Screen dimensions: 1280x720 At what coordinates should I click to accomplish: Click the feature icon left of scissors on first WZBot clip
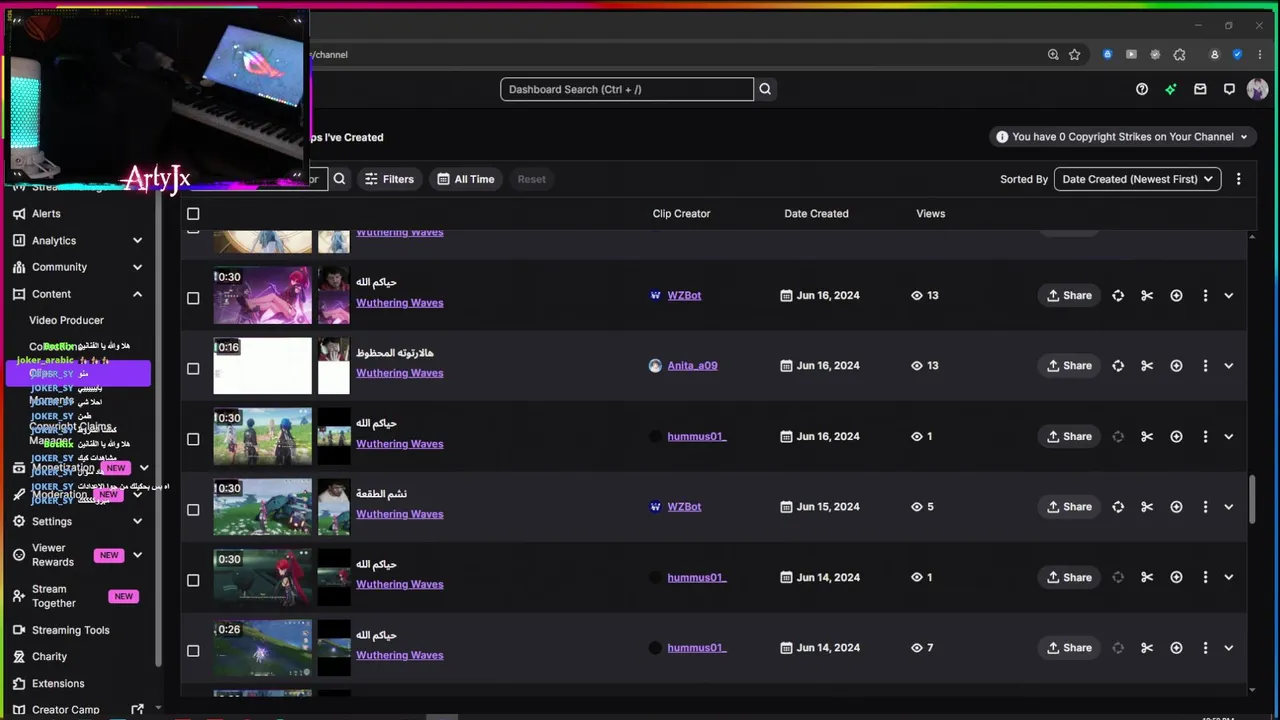pos(1118,296)
